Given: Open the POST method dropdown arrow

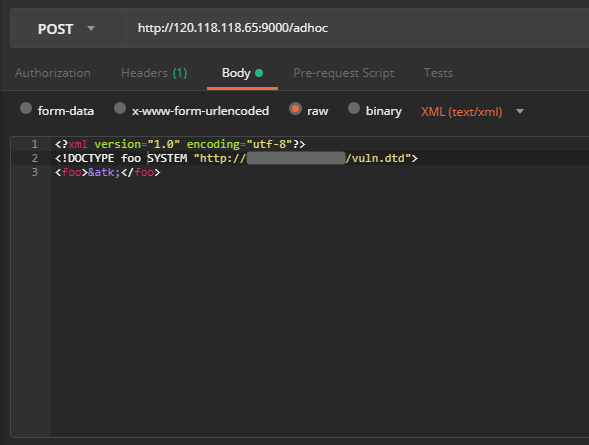Looking at the screenshot, I should (91, 28).
